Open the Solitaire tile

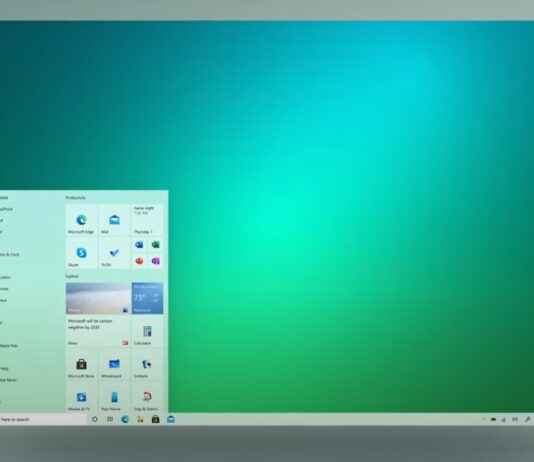click(x=147, y=364)
